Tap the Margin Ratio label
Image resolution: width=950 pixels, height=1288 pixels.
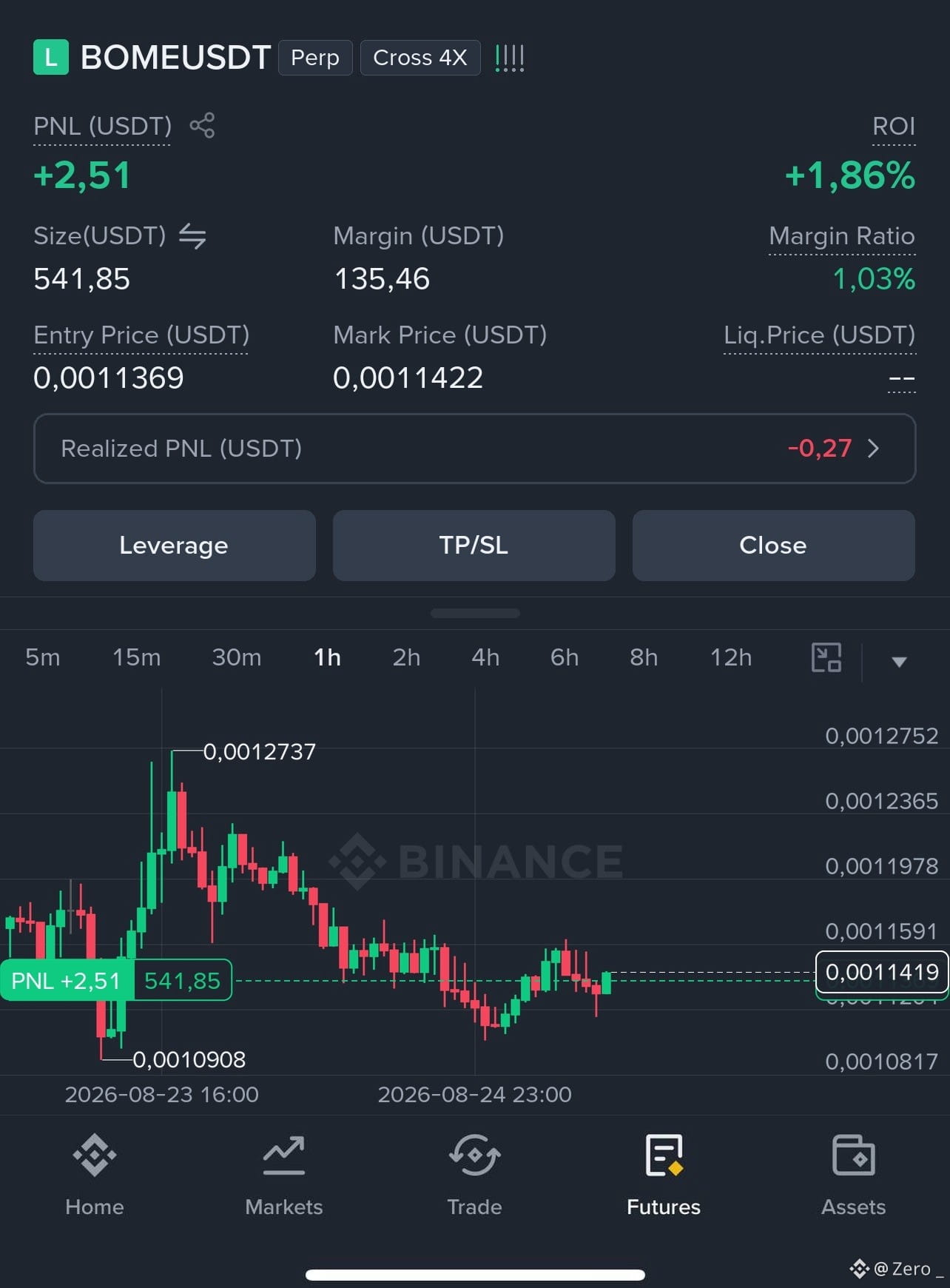842,236
